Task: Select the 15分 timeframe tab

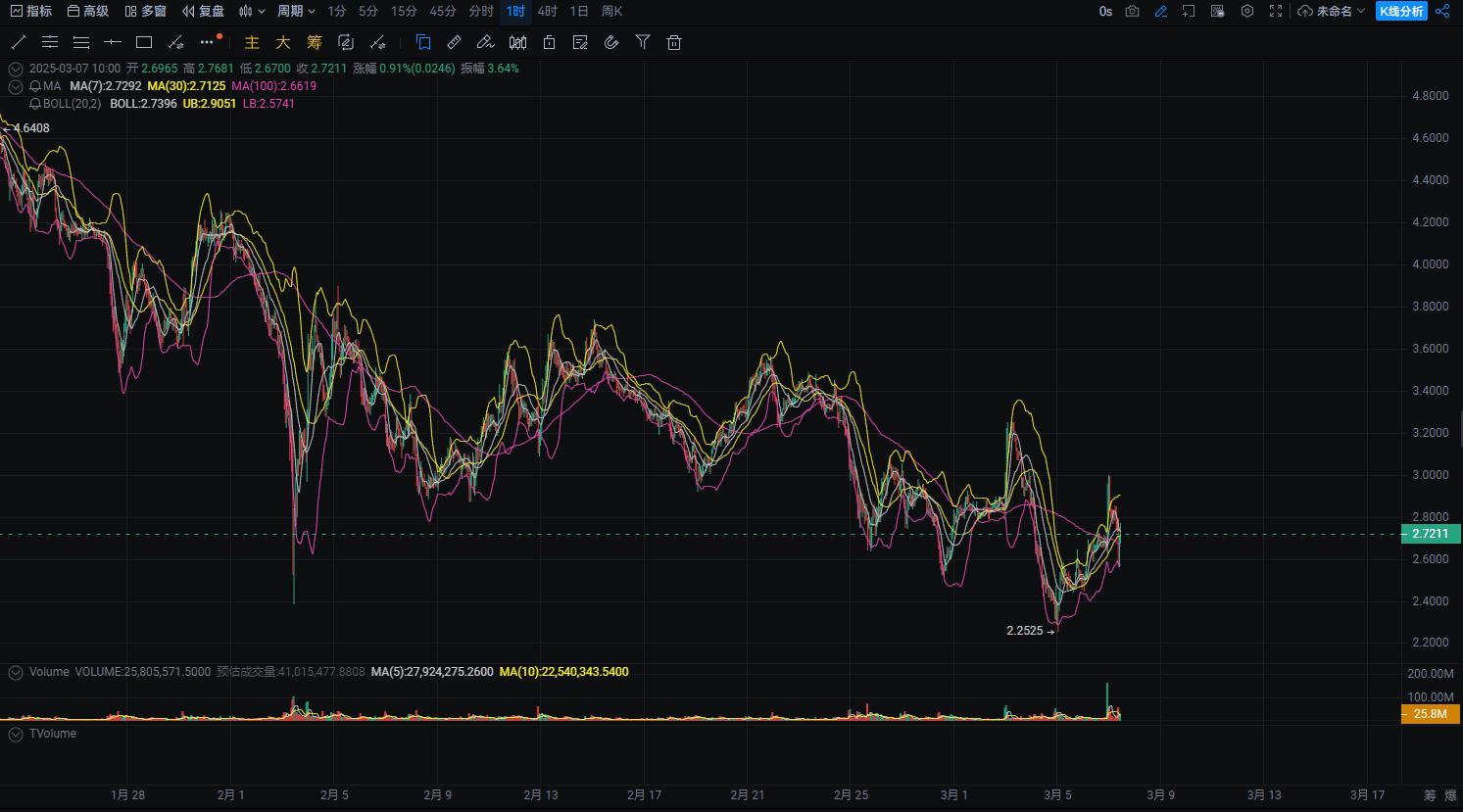Action: [x=404, y=11]
